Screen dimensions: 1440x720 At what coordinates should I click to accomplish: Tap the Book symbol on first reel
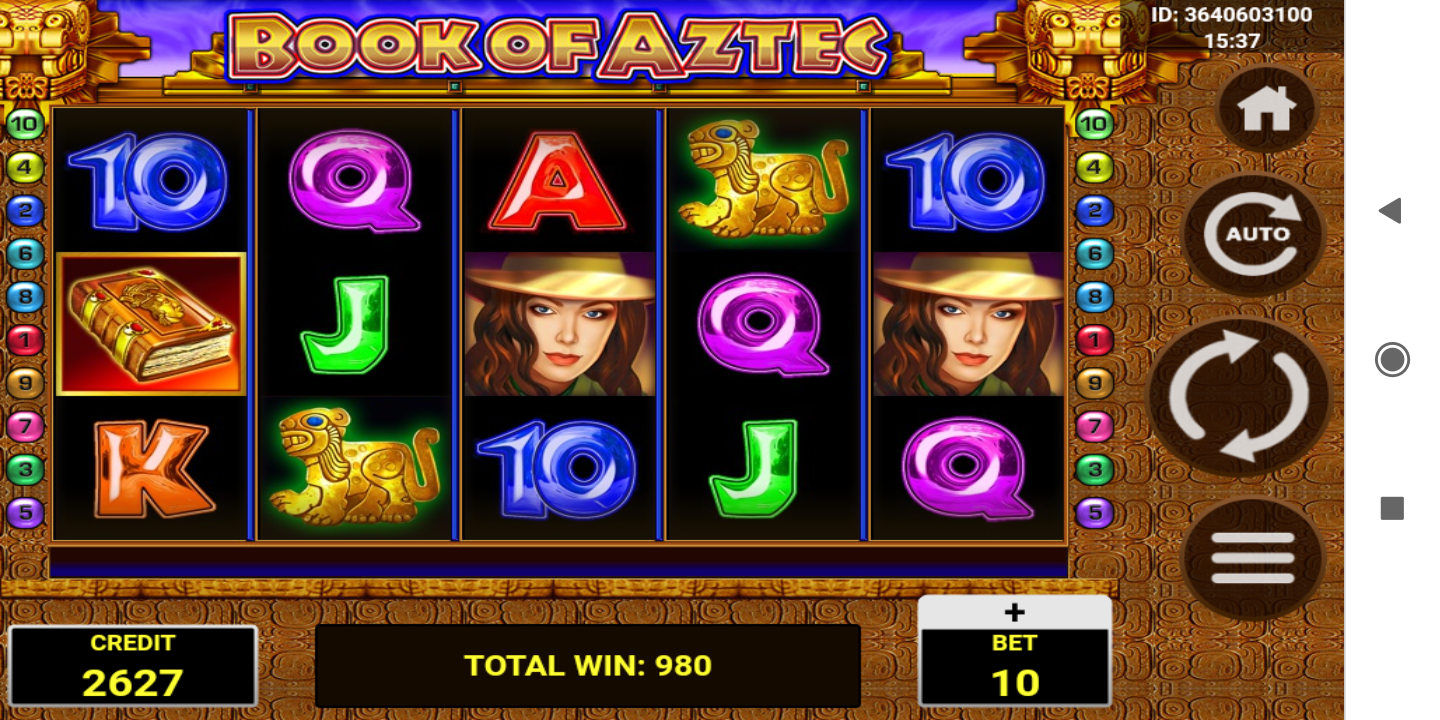[x=151, y=324]
